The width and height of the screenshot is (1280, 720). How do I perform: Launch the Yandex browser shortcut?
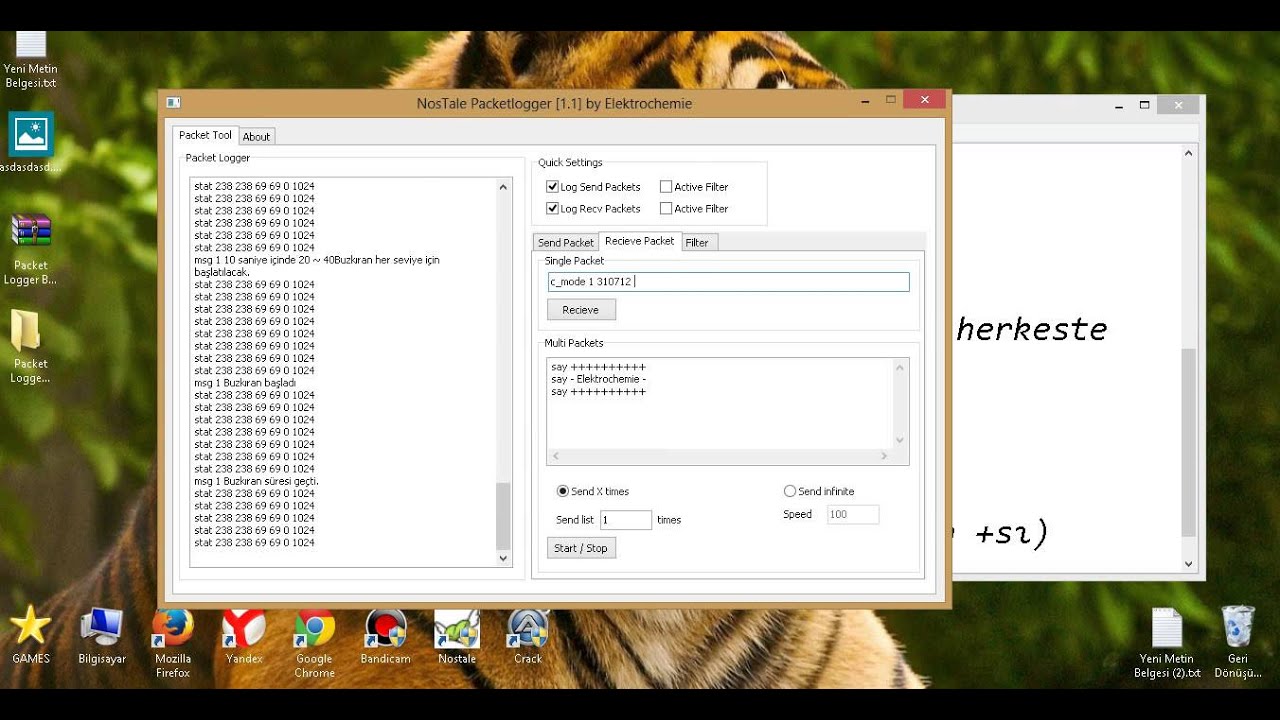click(x=244, y=635)
